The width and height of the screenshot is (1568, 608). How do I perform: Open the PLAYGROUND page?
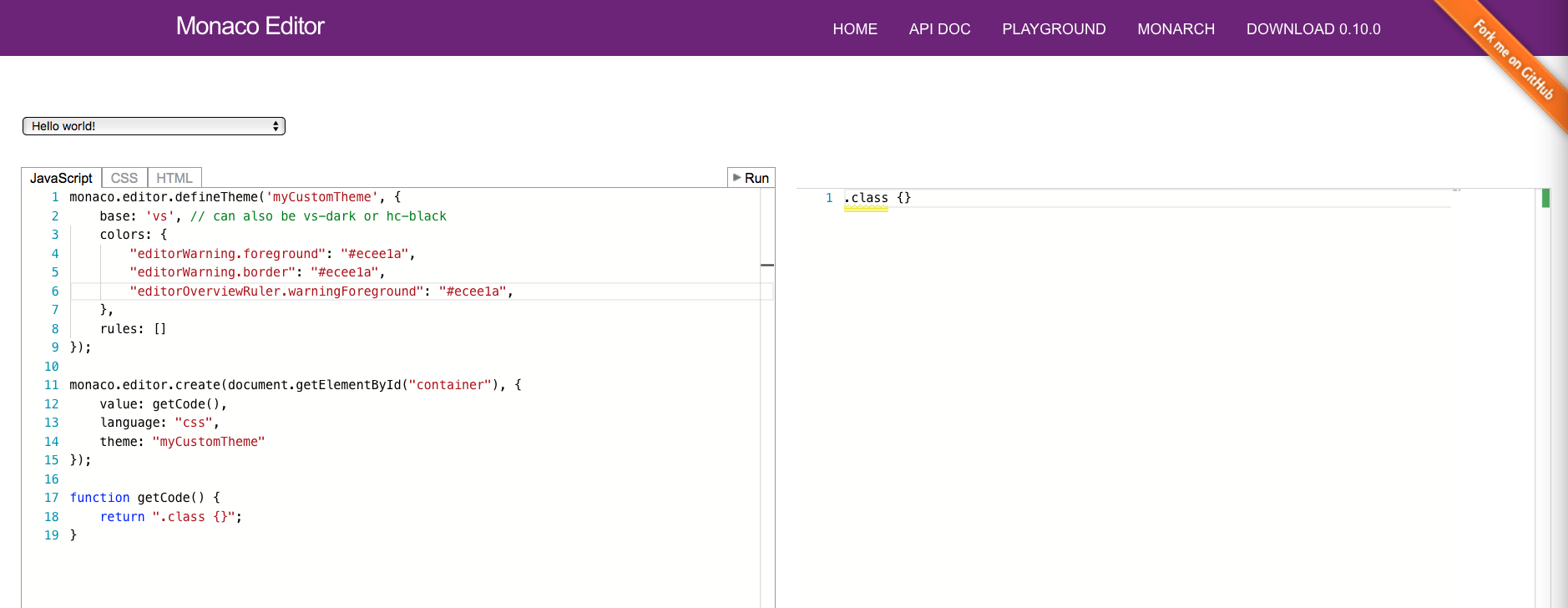click(1054, 29)
